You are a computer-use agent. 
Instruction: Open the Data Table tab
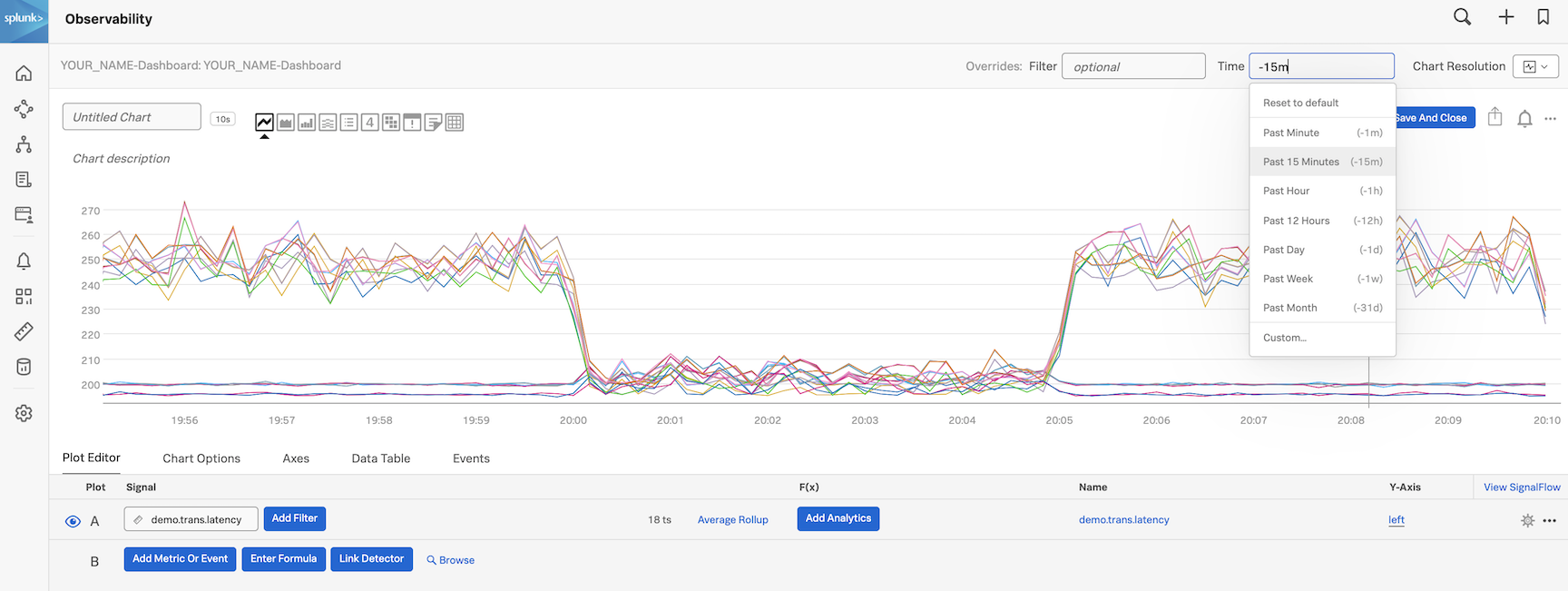tap(380, 458)
